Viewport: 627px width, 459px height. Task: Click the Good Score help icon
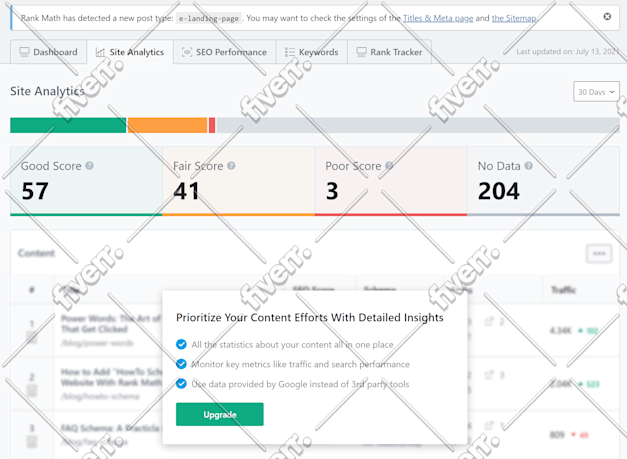90,166
